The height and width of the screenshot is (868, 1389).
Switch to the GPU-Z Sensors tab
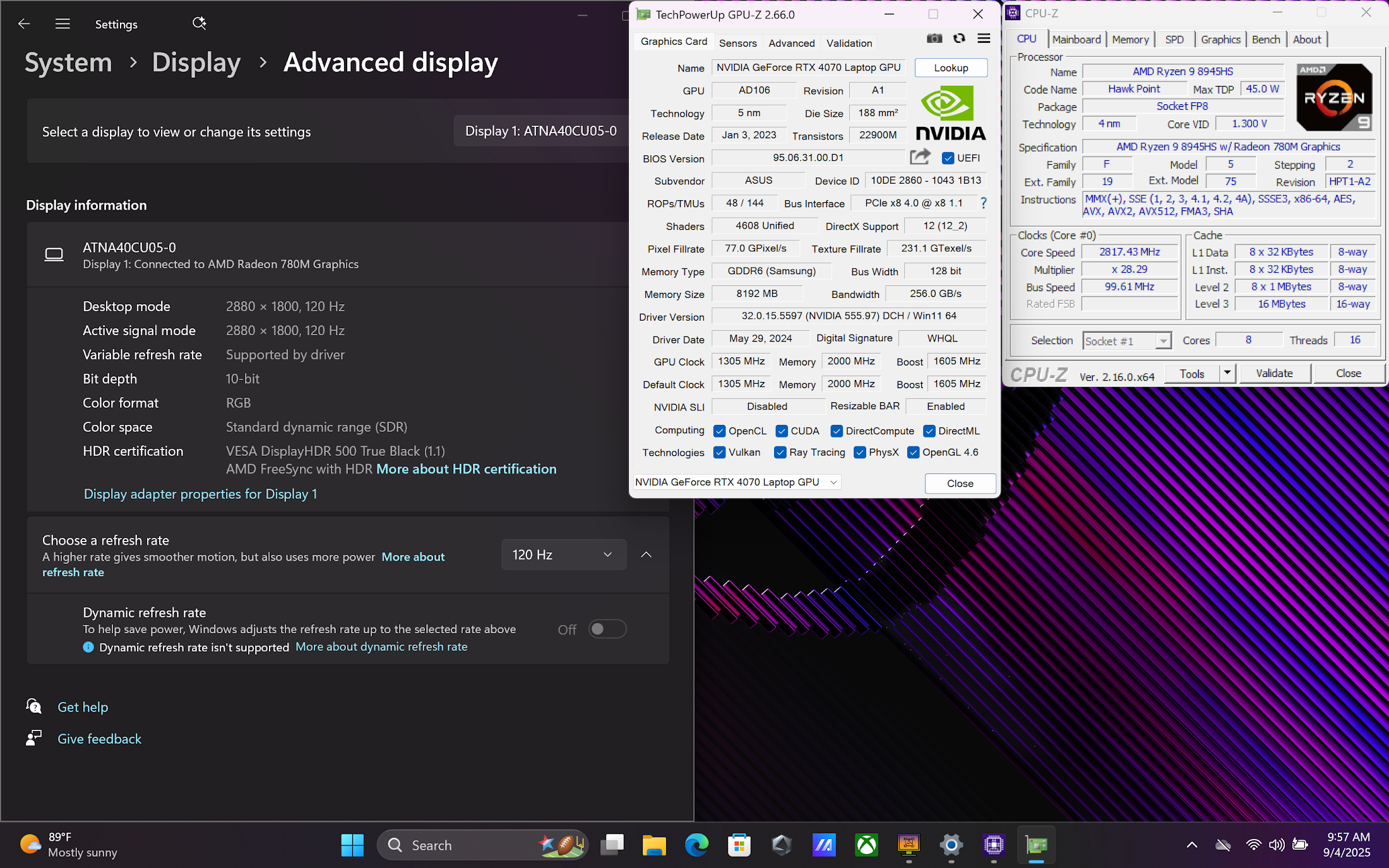click(x=737, y=43)
